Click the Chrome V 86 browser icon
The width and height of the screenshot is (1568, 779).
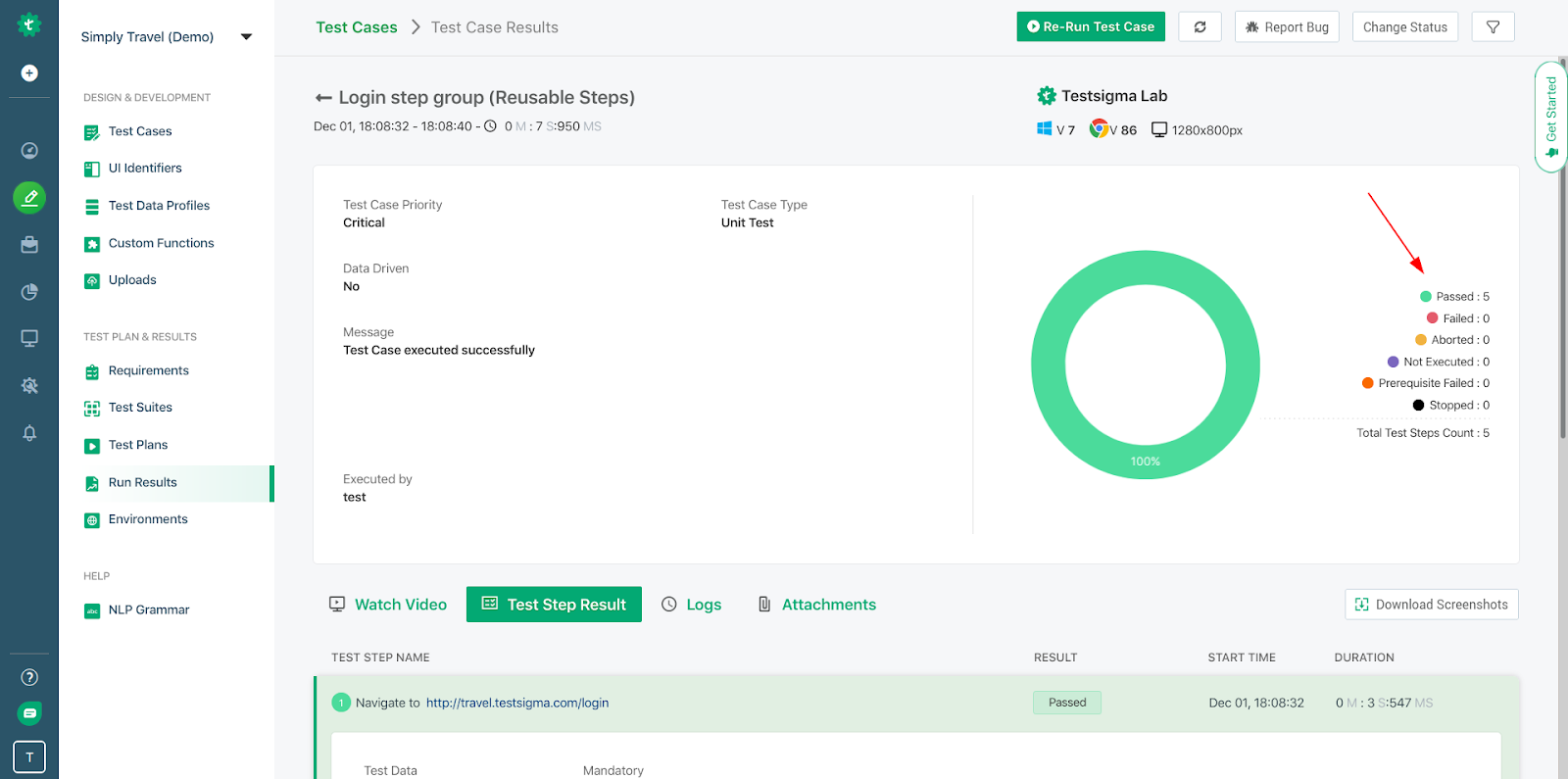click(x=1099, y=129)
